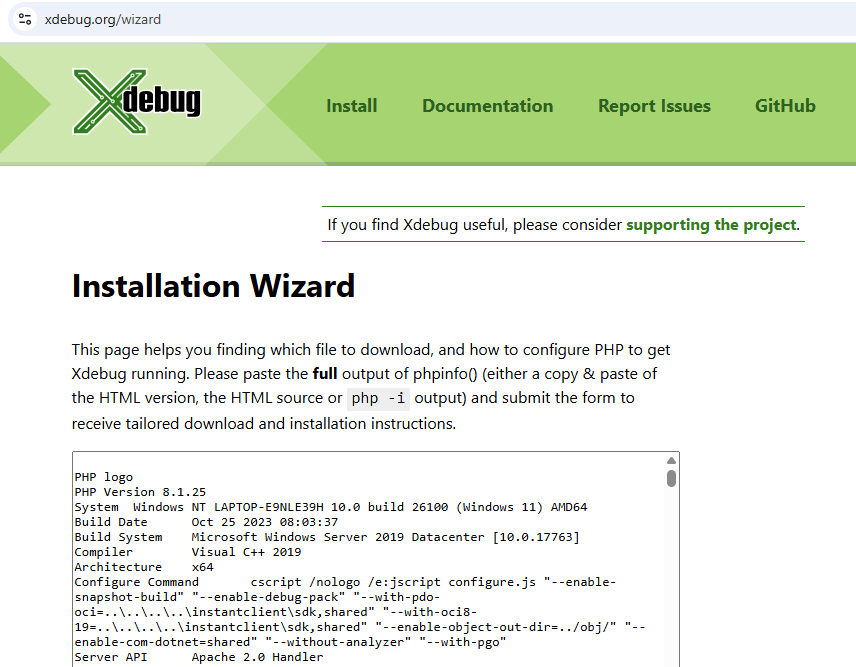Click the textarea scrollbar up arrow
This screenshot has width=856, height=667.
(x=671, y=461)
